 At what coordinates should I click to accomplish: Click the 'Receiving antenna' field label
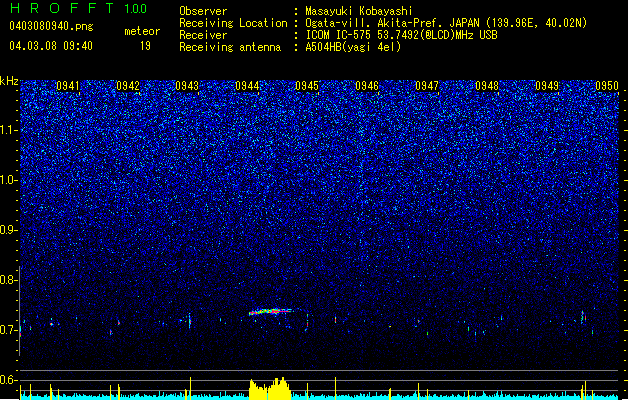(230, 47)
